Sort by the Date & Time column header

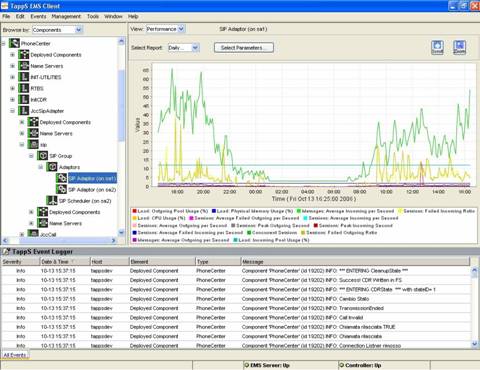click(64, 262)
